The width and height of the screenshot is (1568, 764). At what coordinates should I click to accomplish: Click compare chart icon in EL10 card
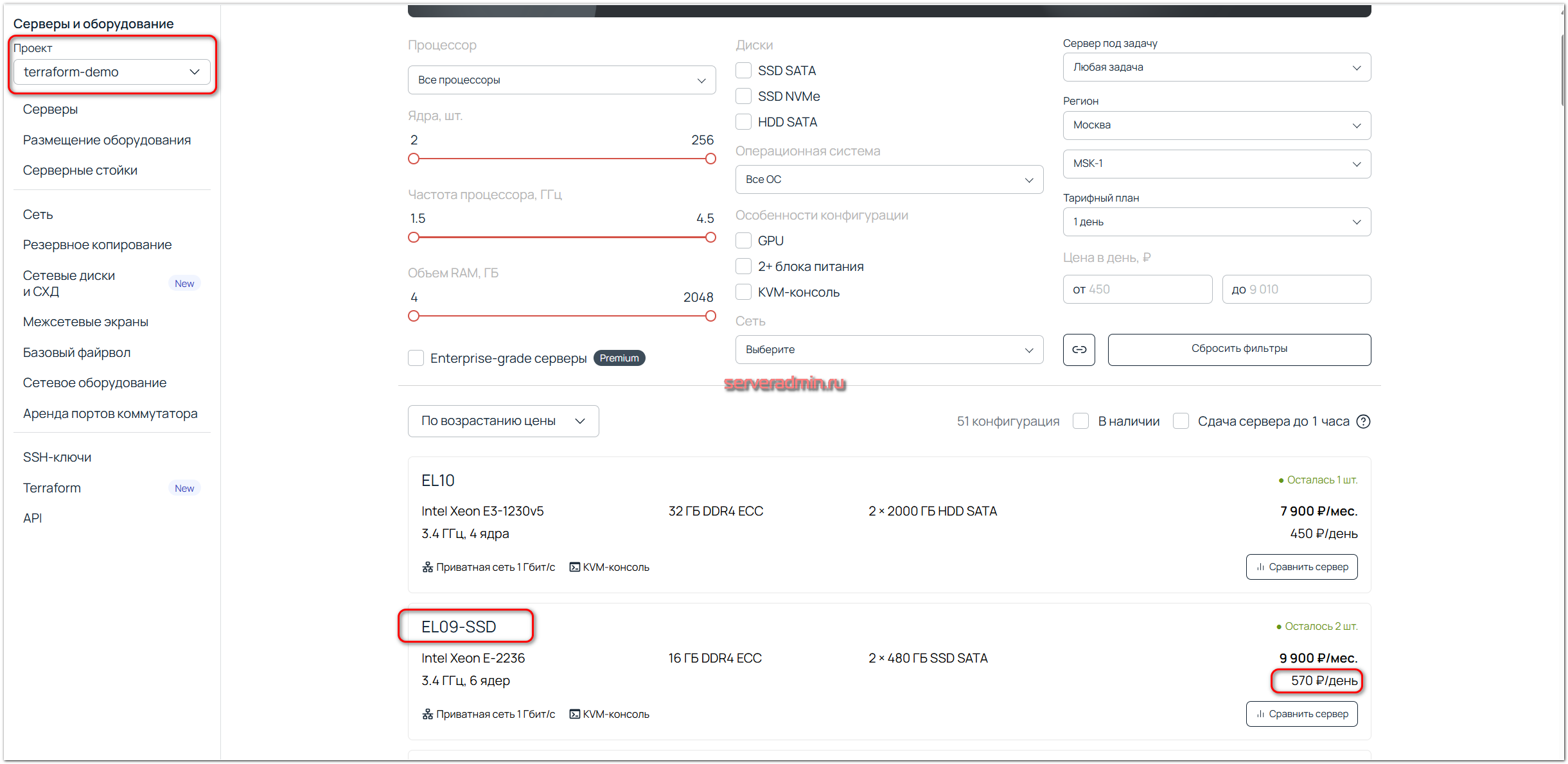pos(1260,567)
